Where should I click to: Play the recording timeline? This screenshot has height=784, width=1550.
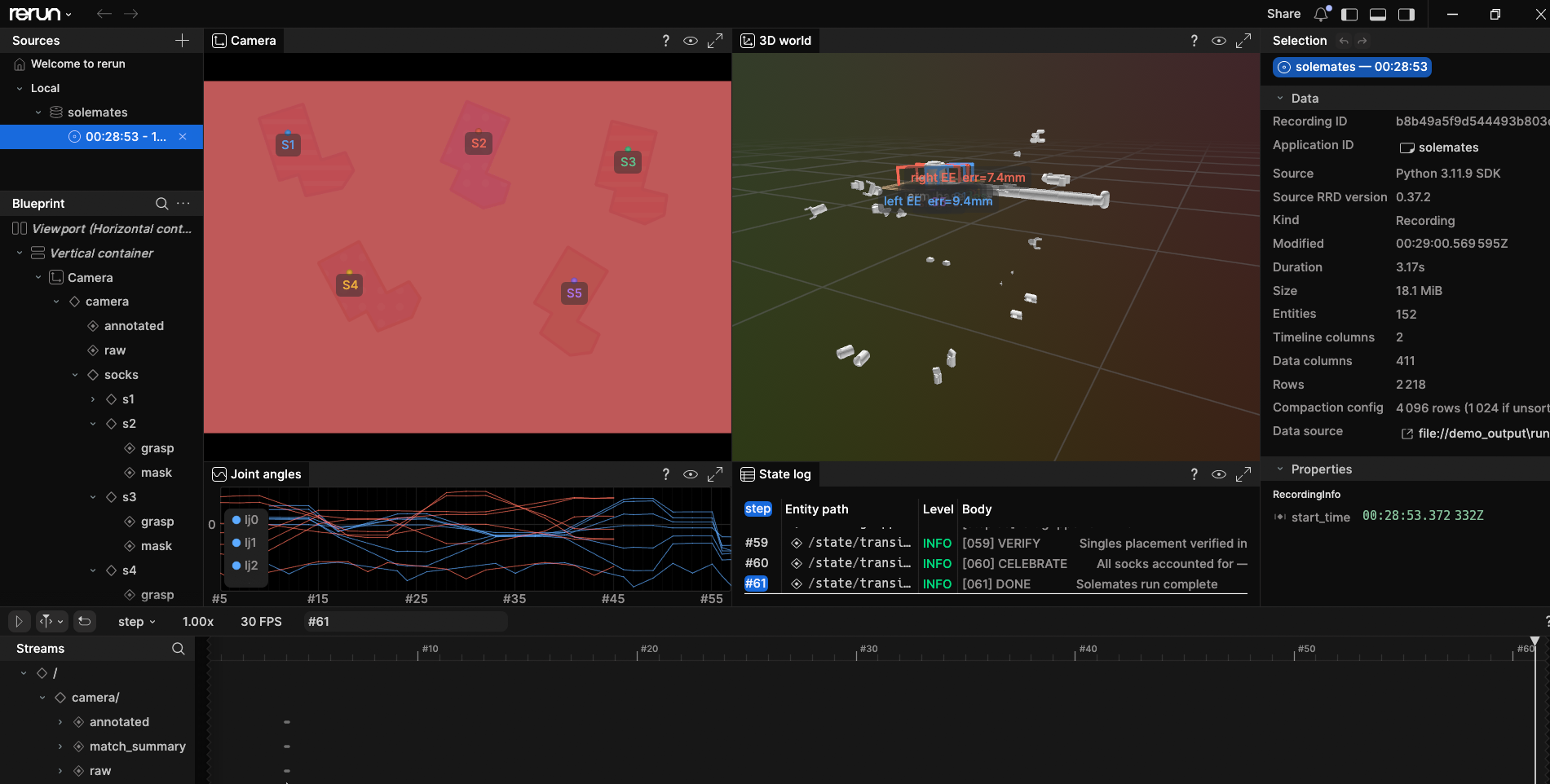point(19,621)
